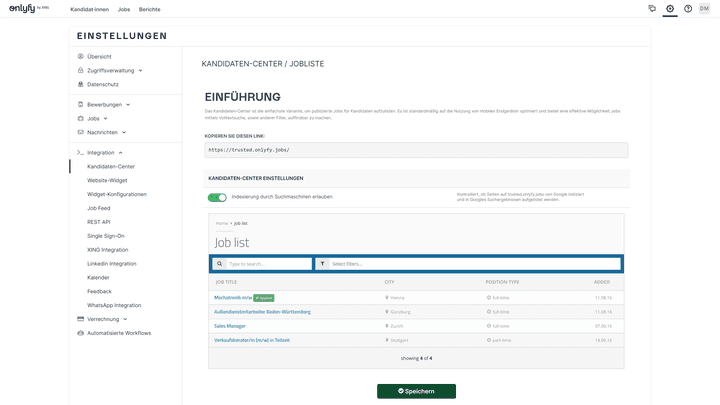
Task: Toggle search engine indexing switch
Action: coord(217,197)
